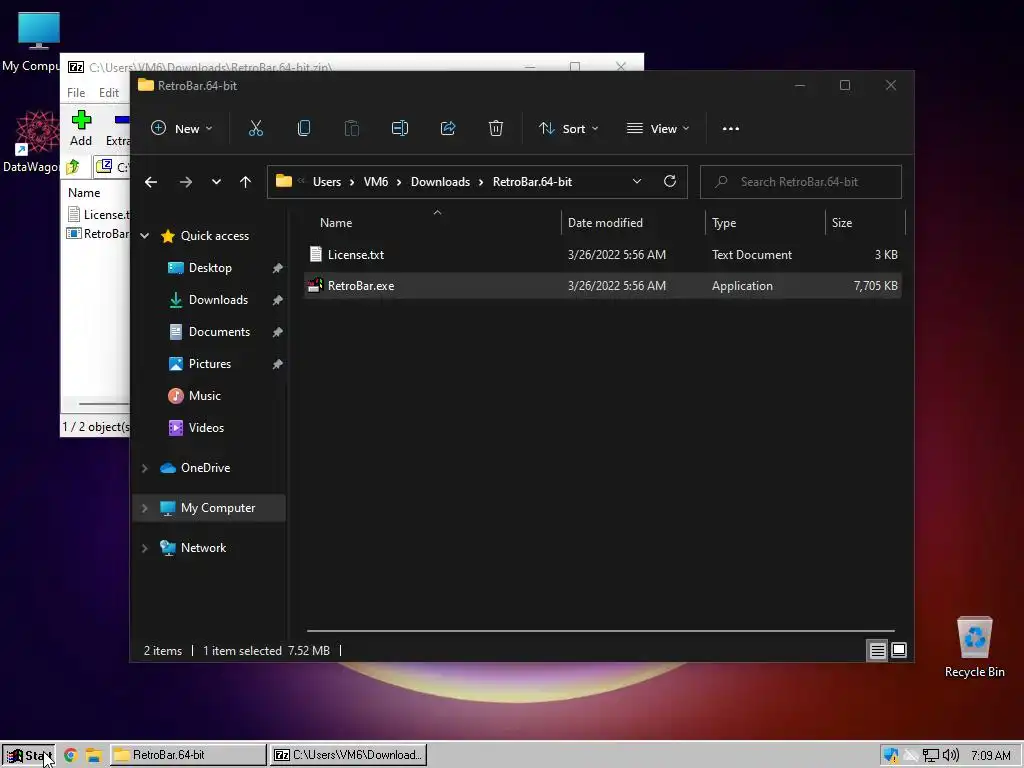Expand the Network tree node
Image resolution: width=1024 pixels, height=768 pixels.
tap(145, 548)
